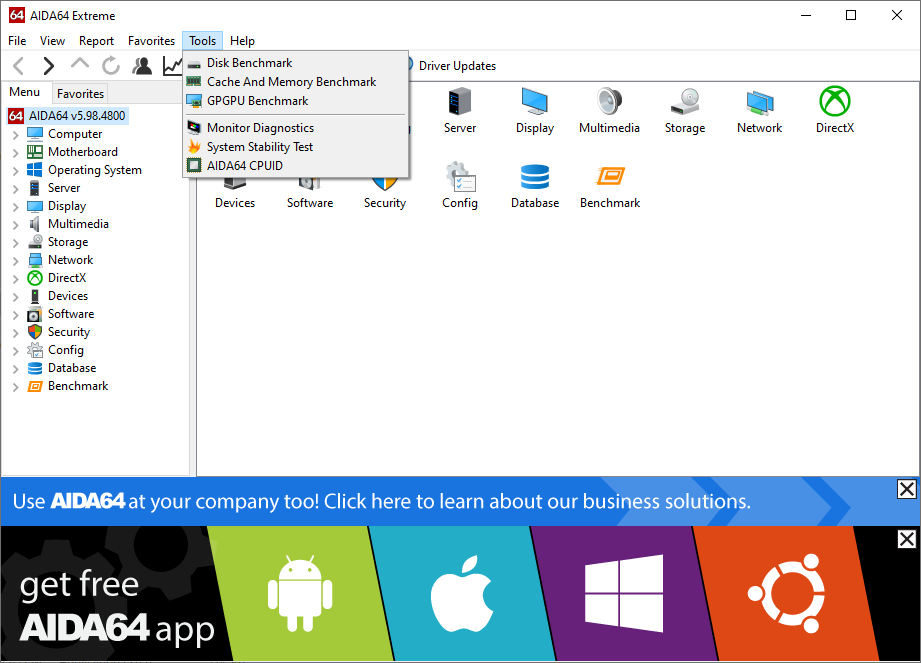
Task: Expand the Server tree node arrow
Action: coord(15,189)
